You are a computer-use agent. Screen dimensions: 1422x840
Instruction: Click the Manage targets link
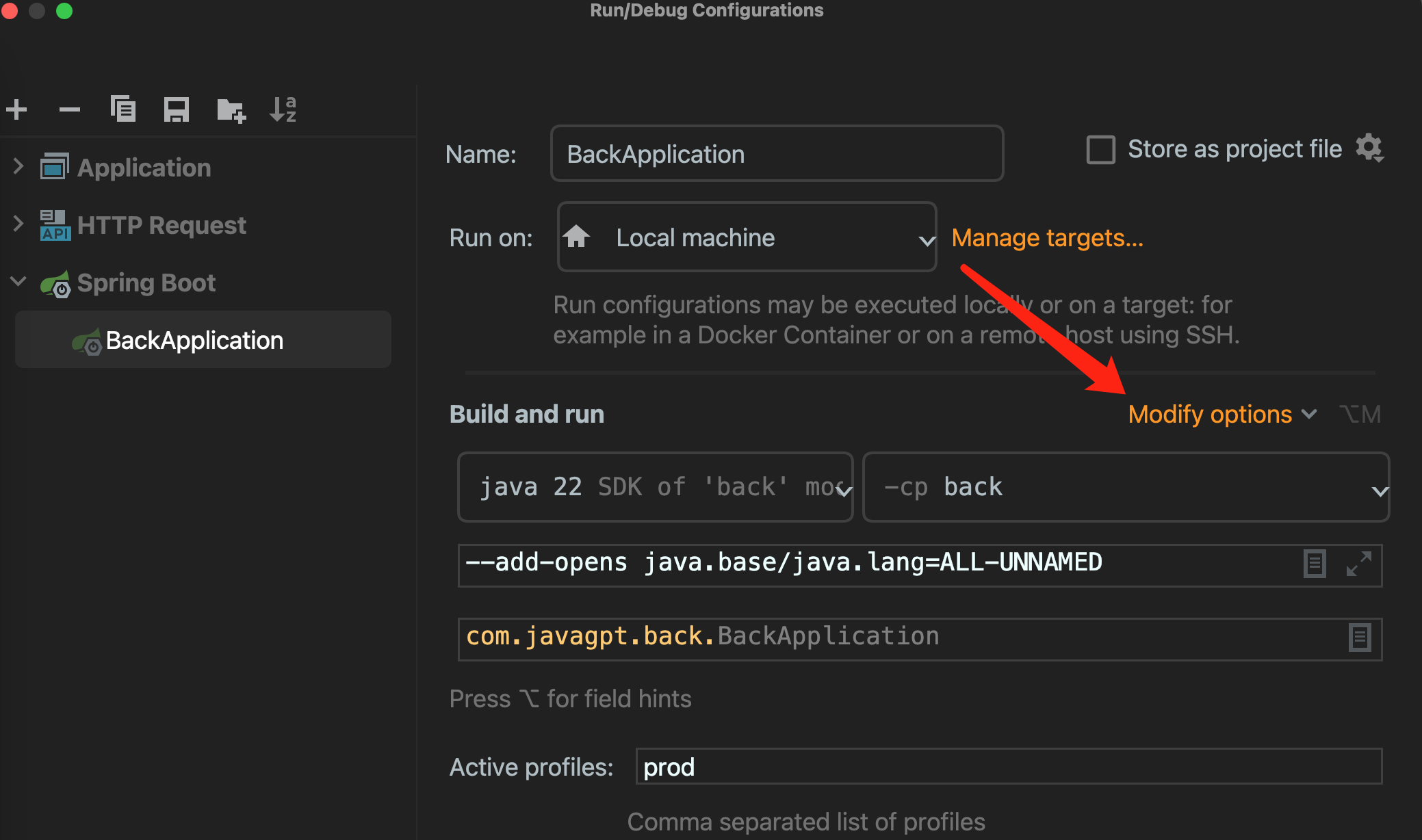(1047, 237)
